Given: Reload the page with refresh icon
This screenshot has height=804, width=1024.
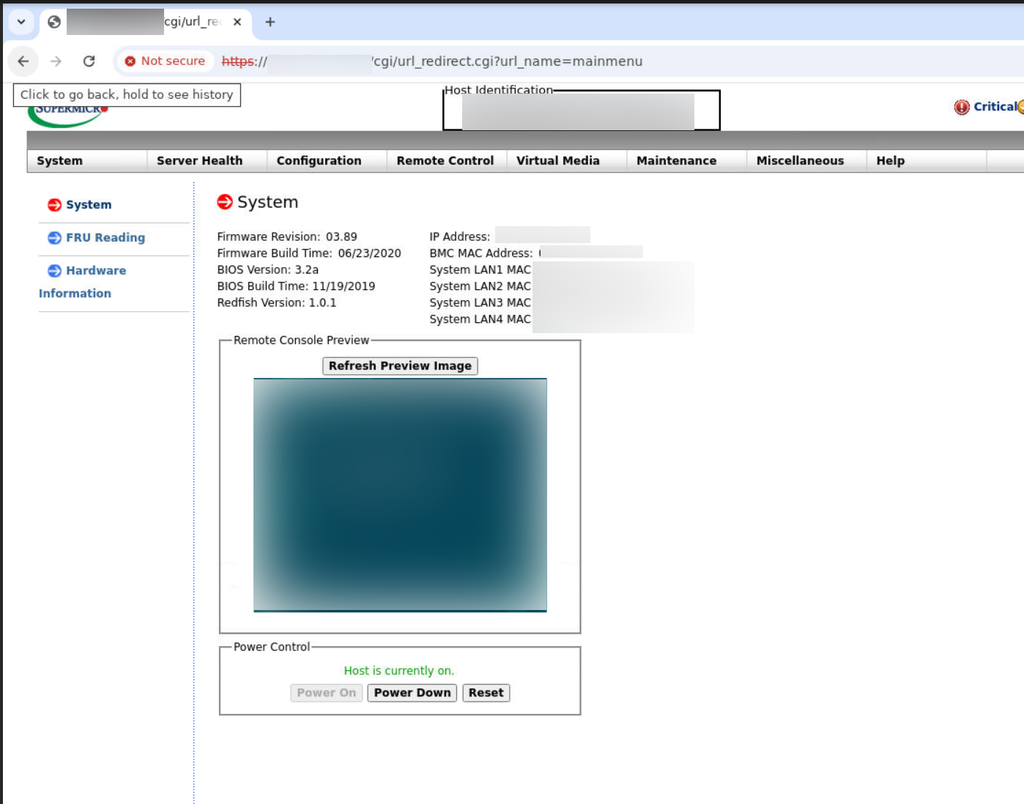Looking at the screenshot, I should click(x=89, y=61).
